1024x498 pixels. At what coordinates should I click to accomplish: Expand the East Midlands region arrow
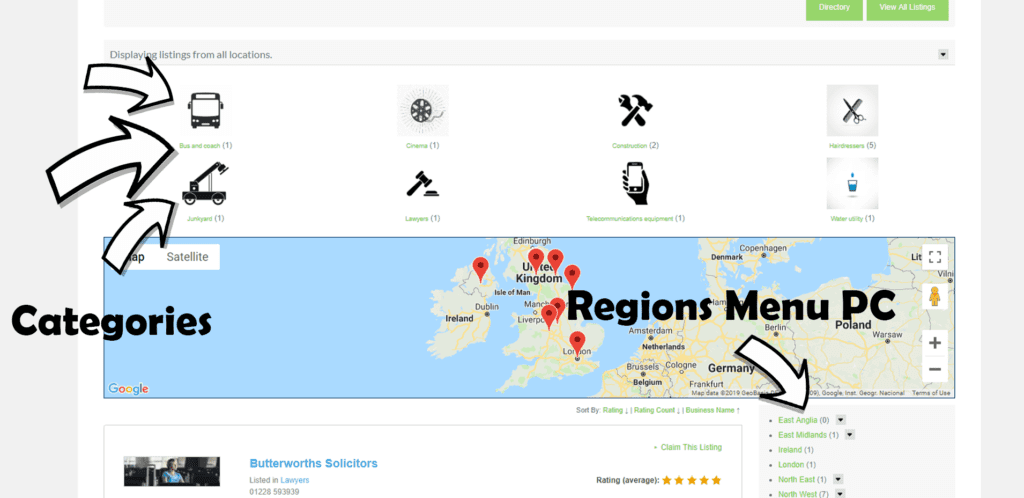click(850, 435)
